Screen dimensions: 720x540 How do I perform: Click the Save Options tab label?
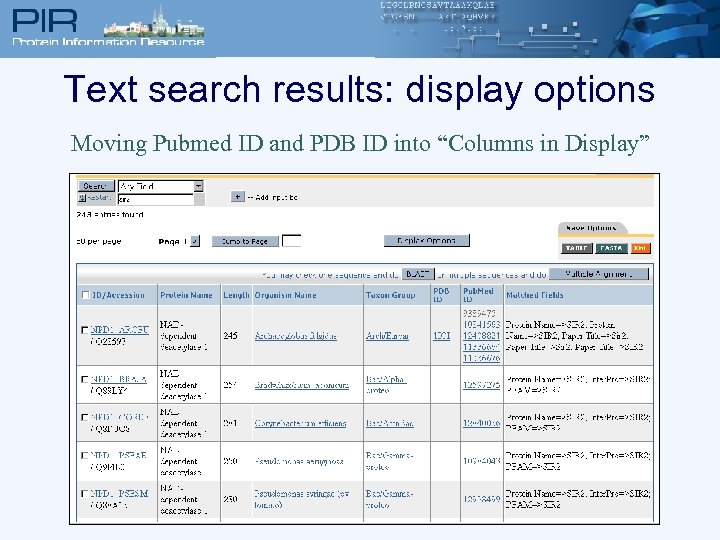pyautogui.click(x=591, y=228)
